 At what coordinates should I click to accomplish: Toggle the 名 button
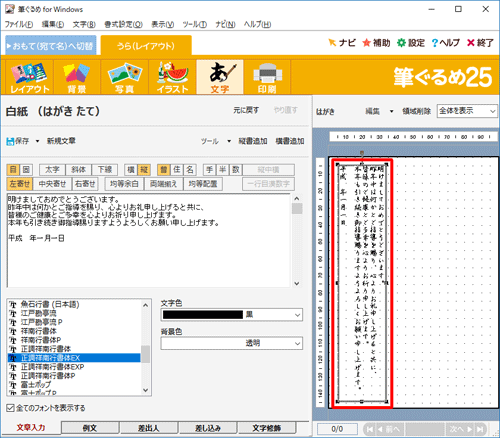(x=190, y=170)
